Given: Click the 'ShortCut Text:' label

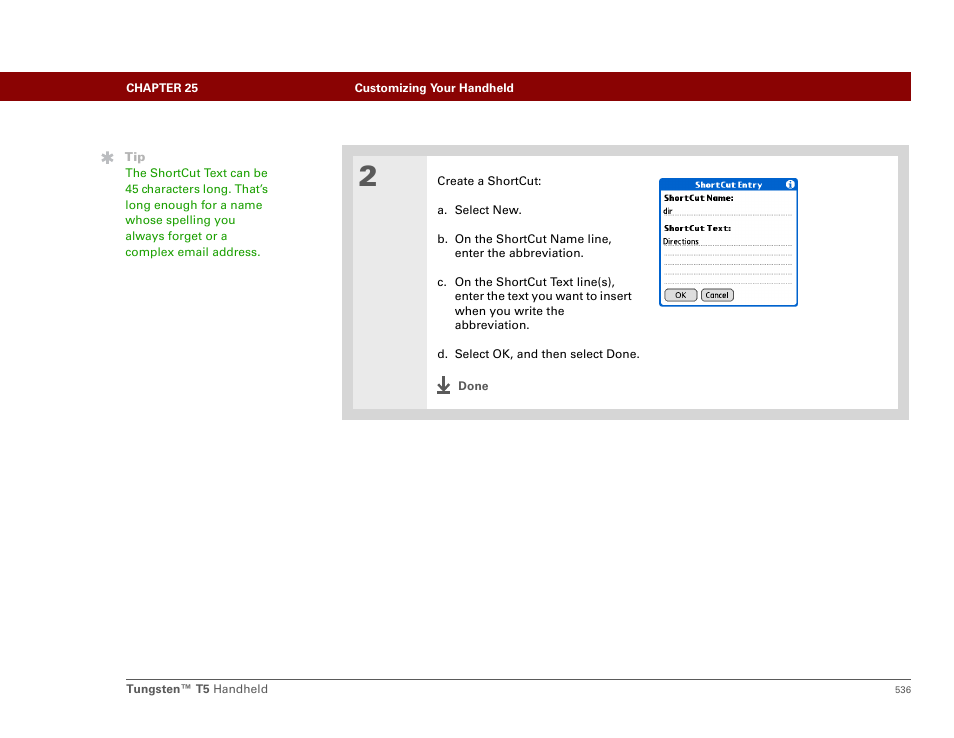Looking at the screenshot, I should coord(697,228).
